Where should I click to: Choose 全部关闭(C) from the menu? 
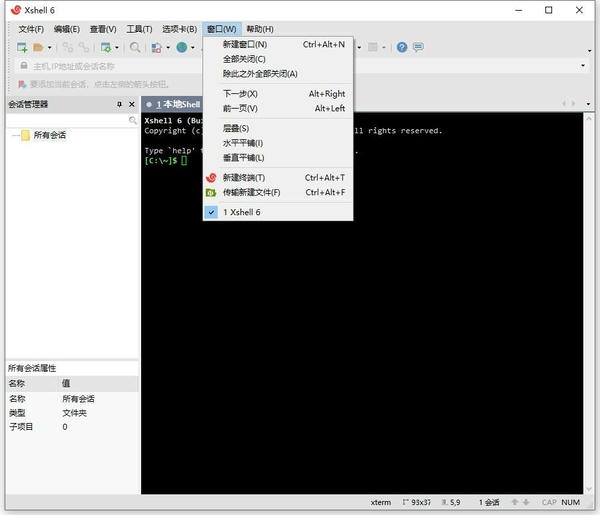[278, 59]
